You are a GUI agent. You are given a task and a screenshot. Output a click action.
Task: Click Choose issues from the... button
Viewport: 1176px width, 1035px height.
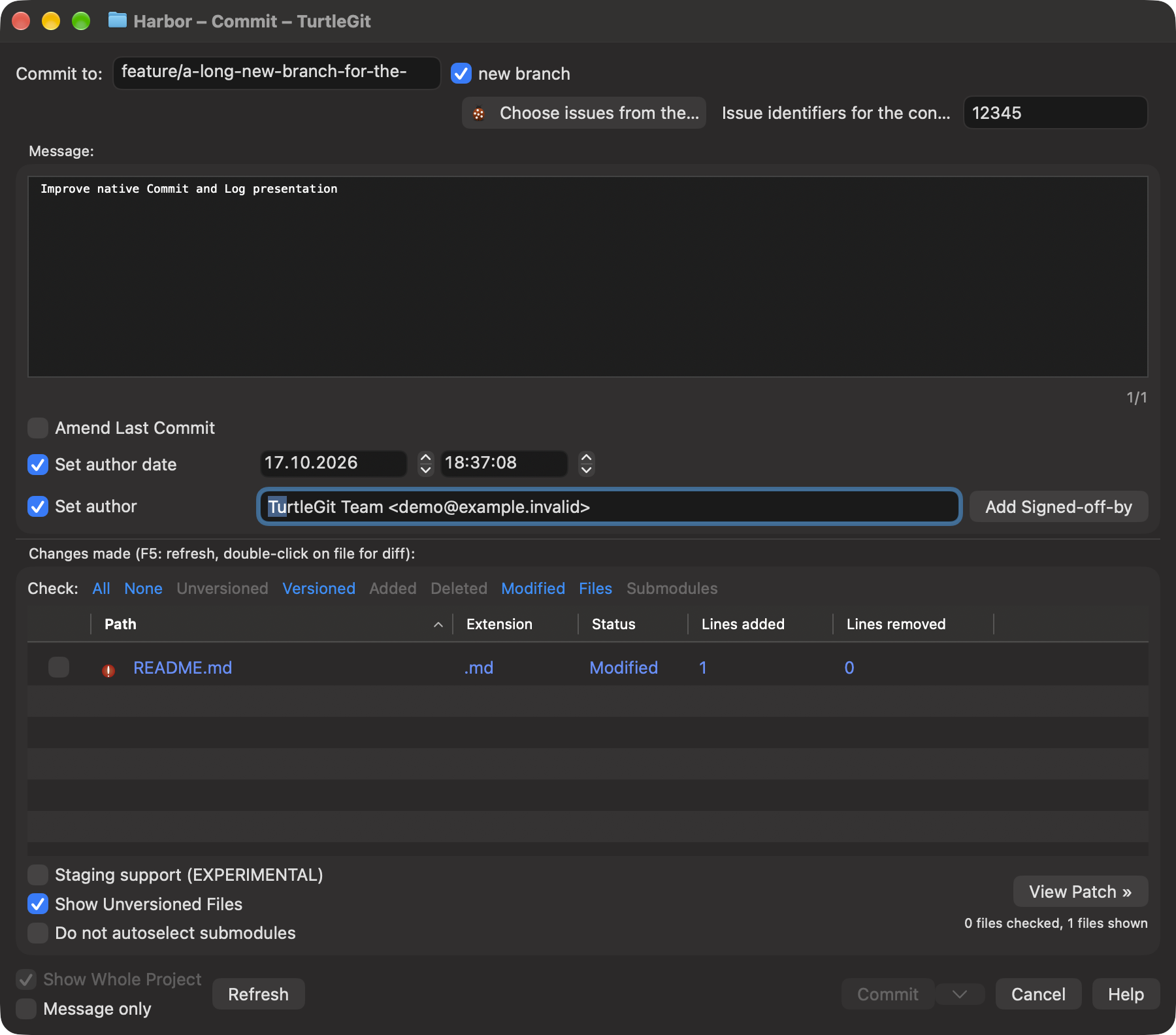pyautogui.click(x=584, y=113)
